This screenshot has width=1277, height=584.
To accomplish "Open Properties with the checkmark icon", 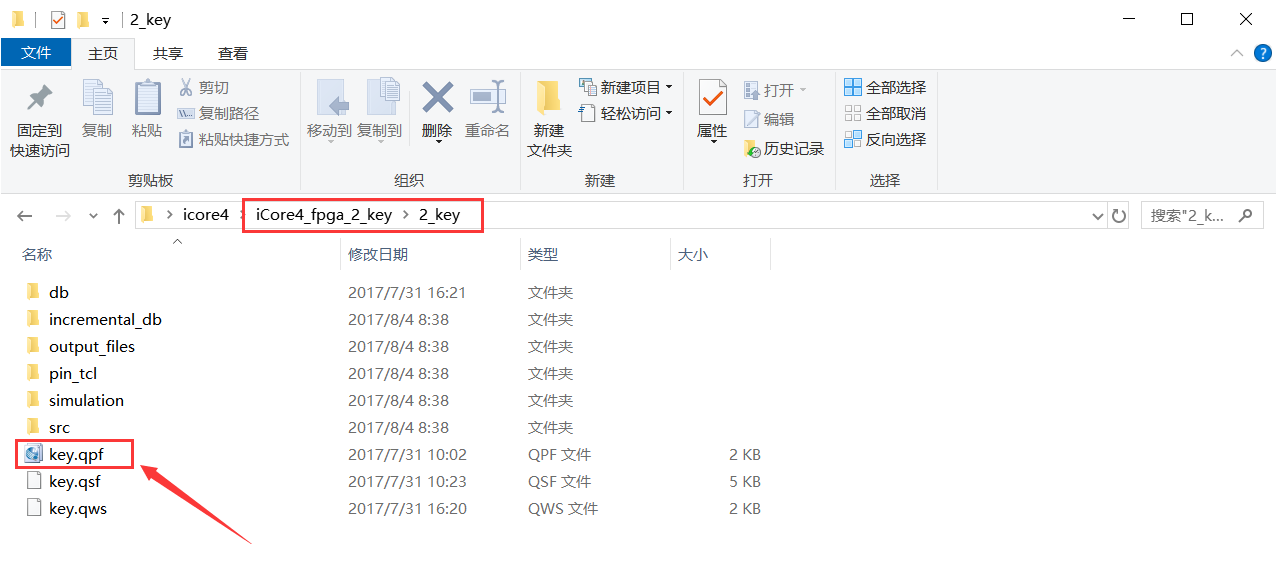I will pyautogui.click(x=712, y=100).
